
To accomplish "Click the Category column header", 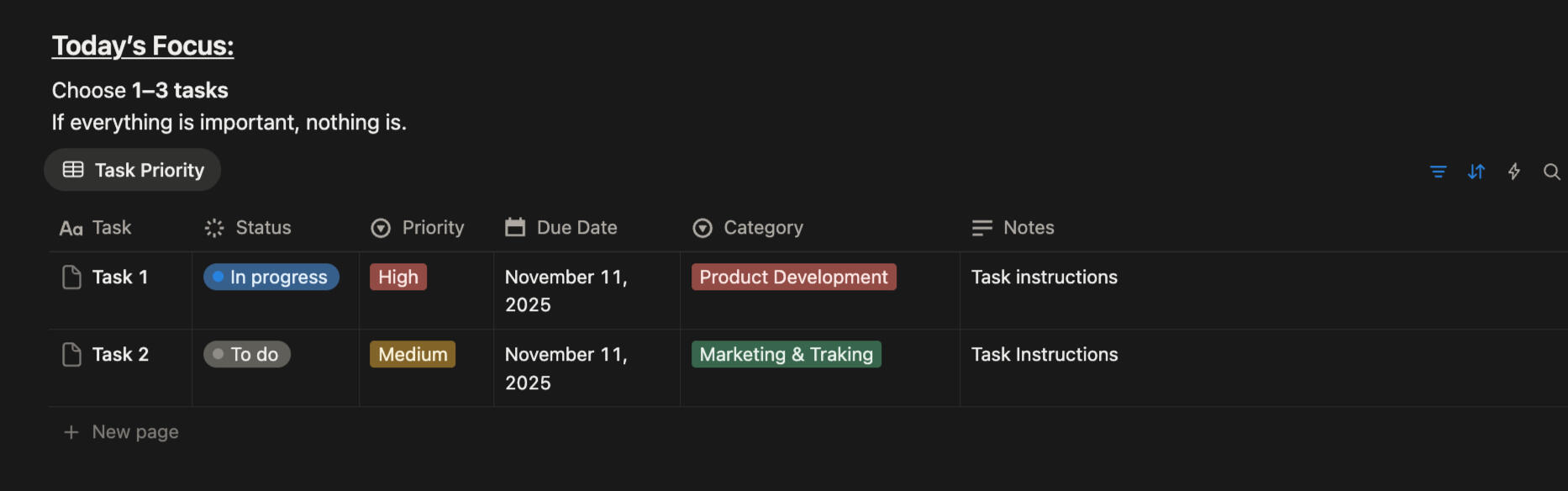I will coord(762,228).
